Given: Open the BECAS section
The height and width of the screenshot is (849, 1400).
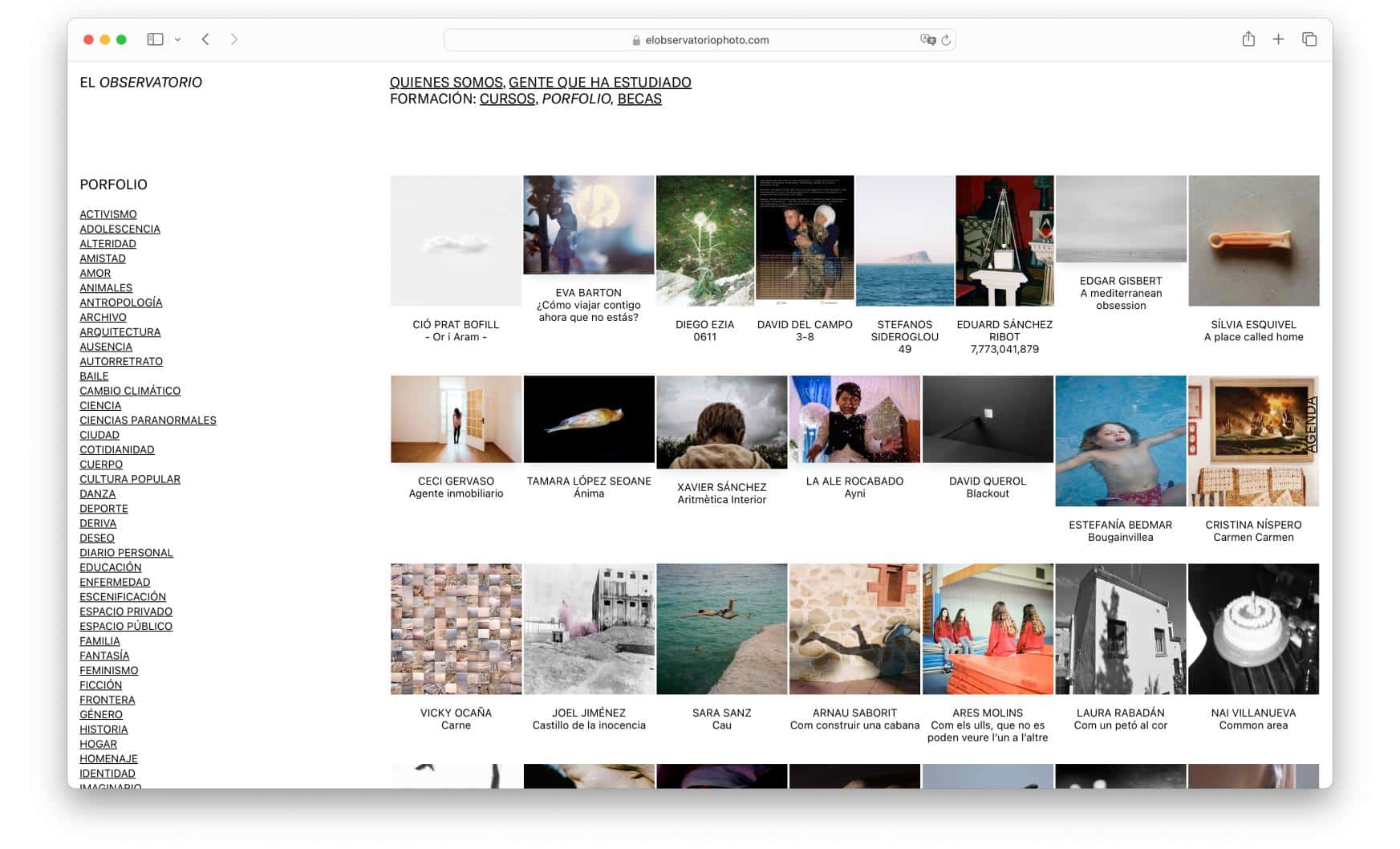Looking at the screenshot, I should tap(639, 99).
